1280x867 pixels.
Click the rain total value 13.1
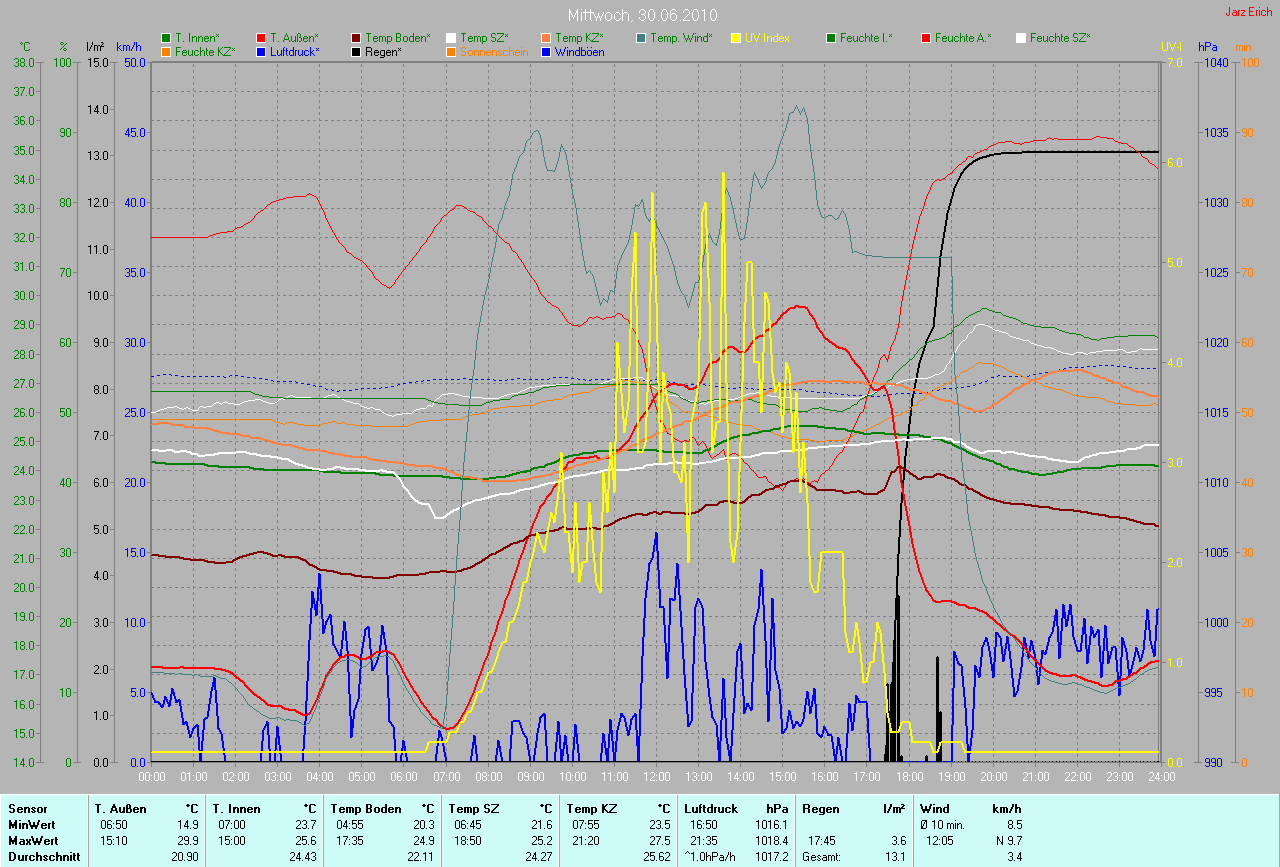(895, 857)
